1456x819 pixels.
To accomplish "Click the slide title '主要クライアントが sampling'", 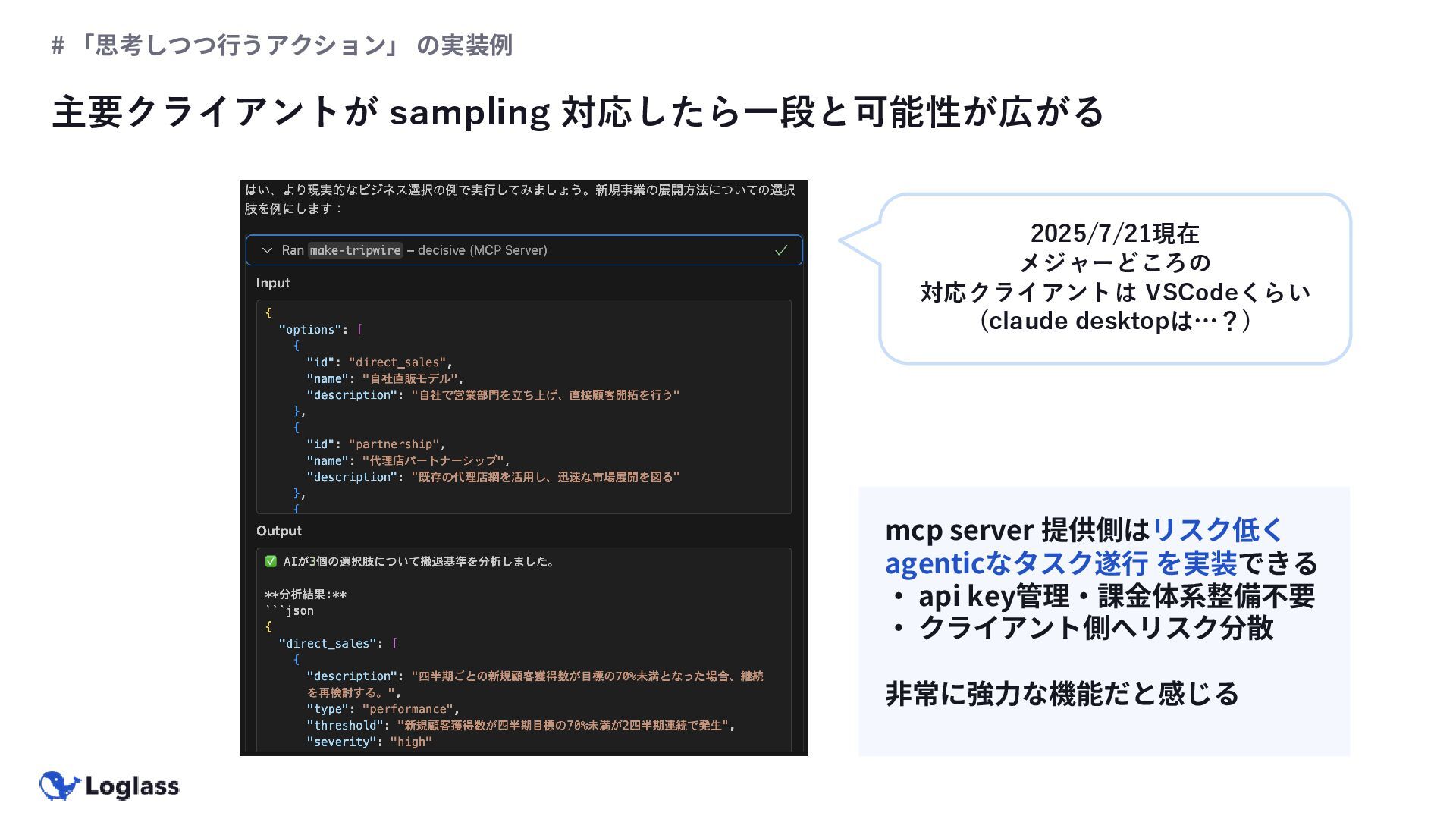I will (577, 111).
